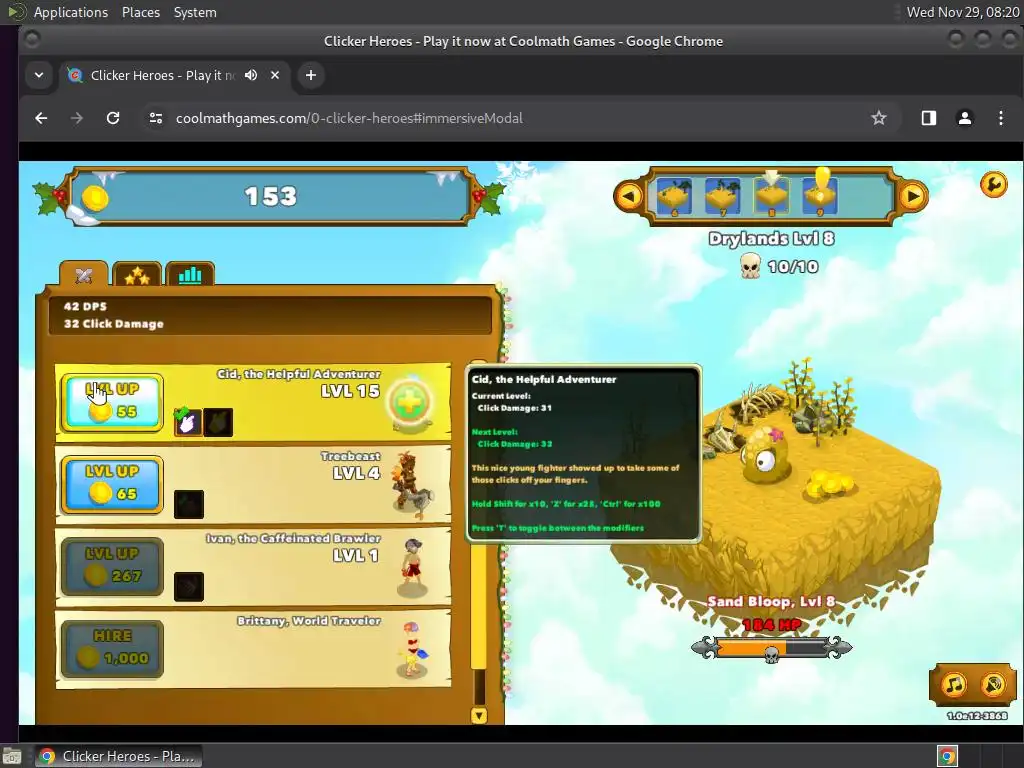Viewport: 1024px width, 768px height.
Task: Click the date and time clock
Action: click(963, 12)
